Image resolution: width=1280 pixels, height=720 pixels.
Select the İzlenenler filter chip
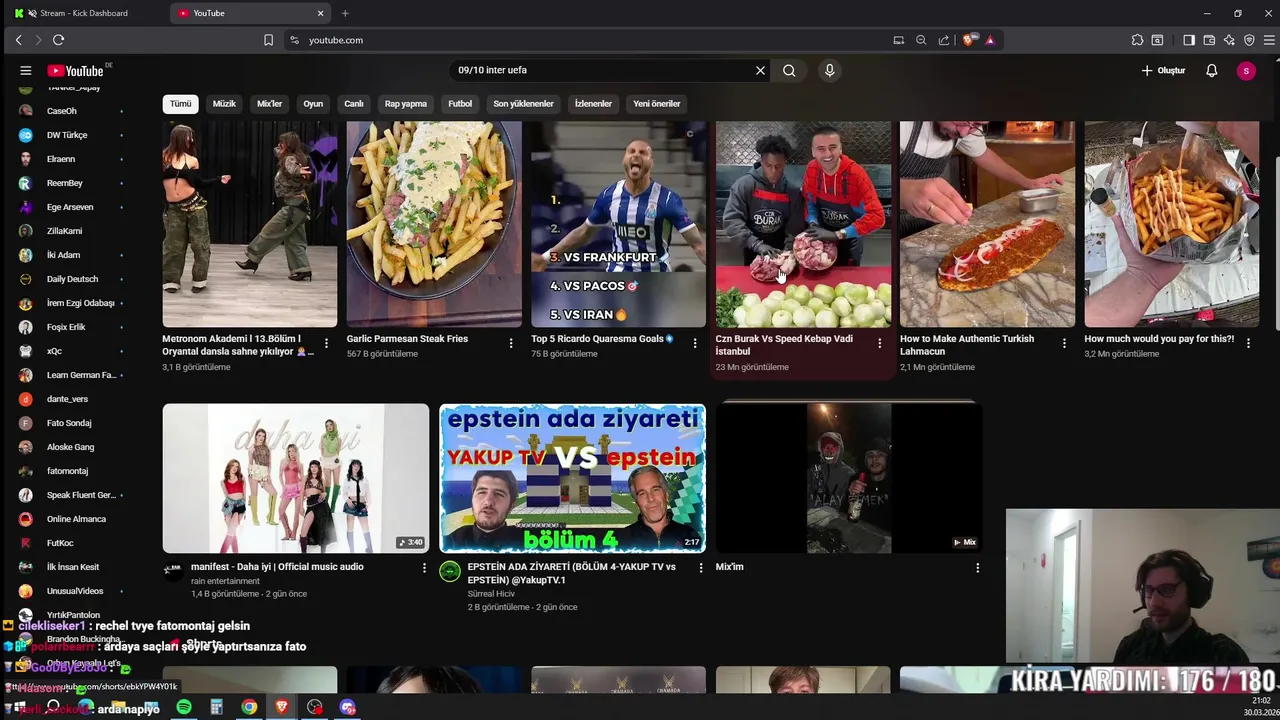(593, 104)
